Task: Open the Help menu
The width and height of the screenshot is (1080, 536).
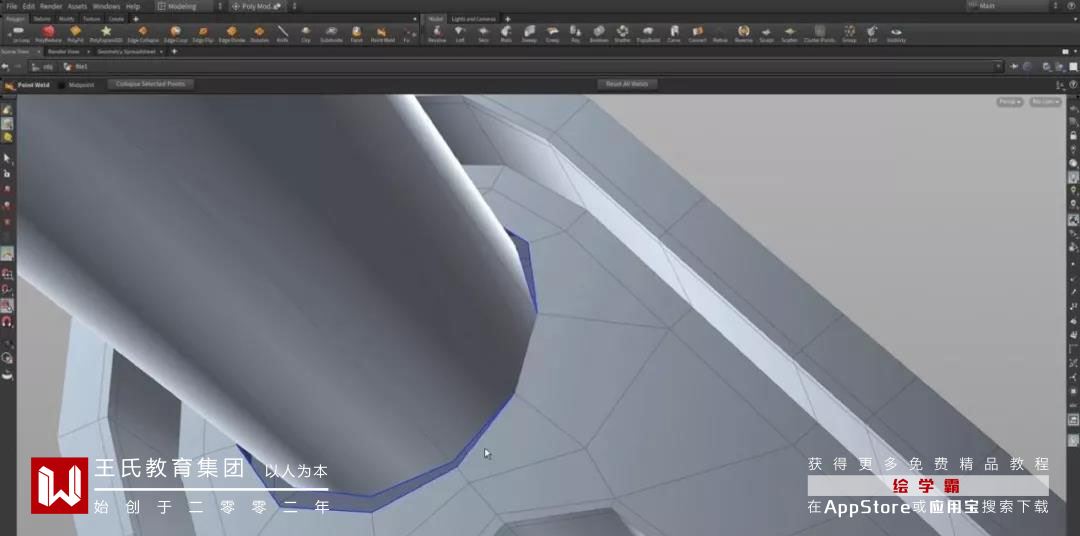Action: click(x=133, y=6)
